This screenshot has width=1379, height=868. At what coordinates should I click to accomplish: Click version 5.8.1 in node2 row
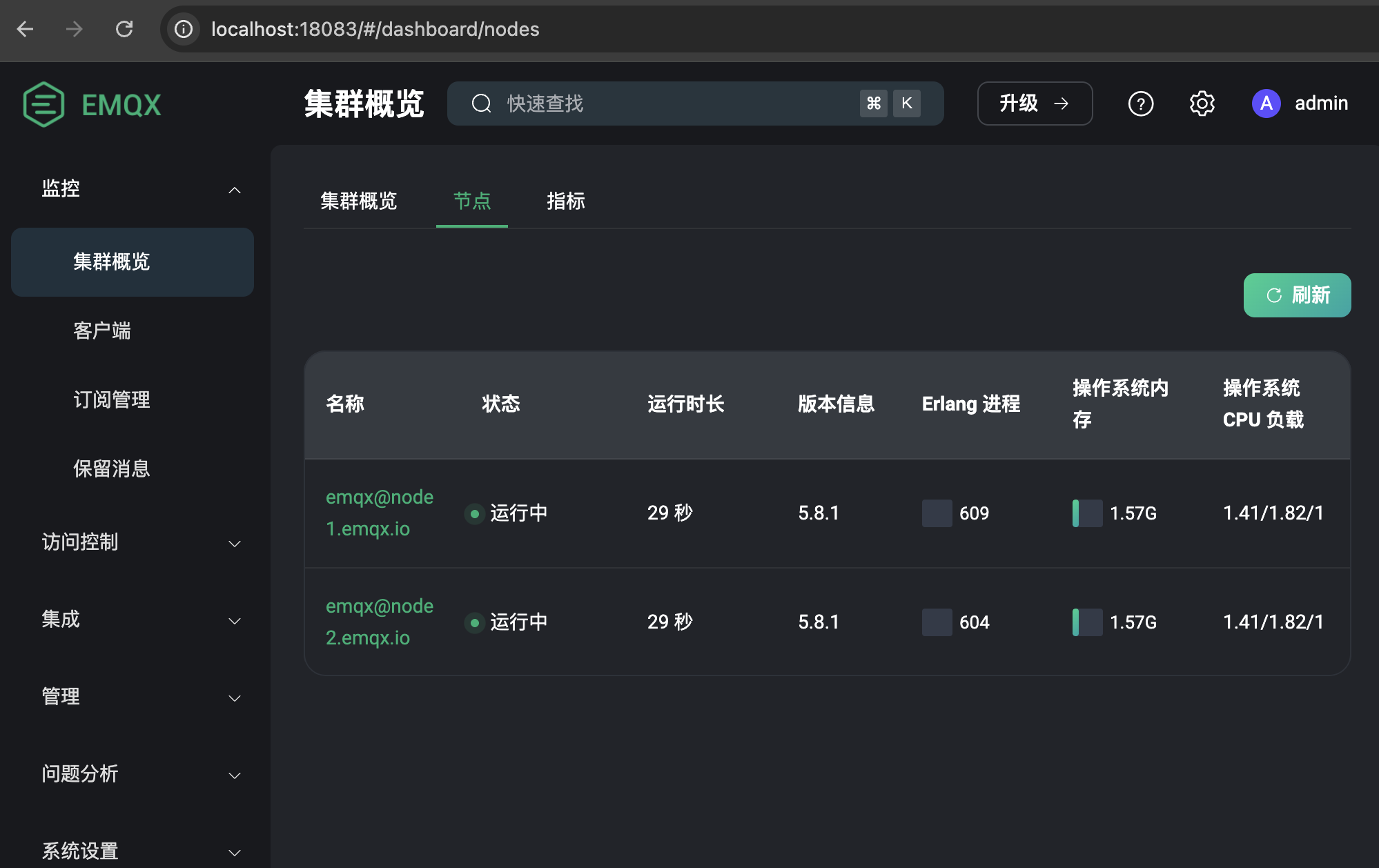click(819, 622)
